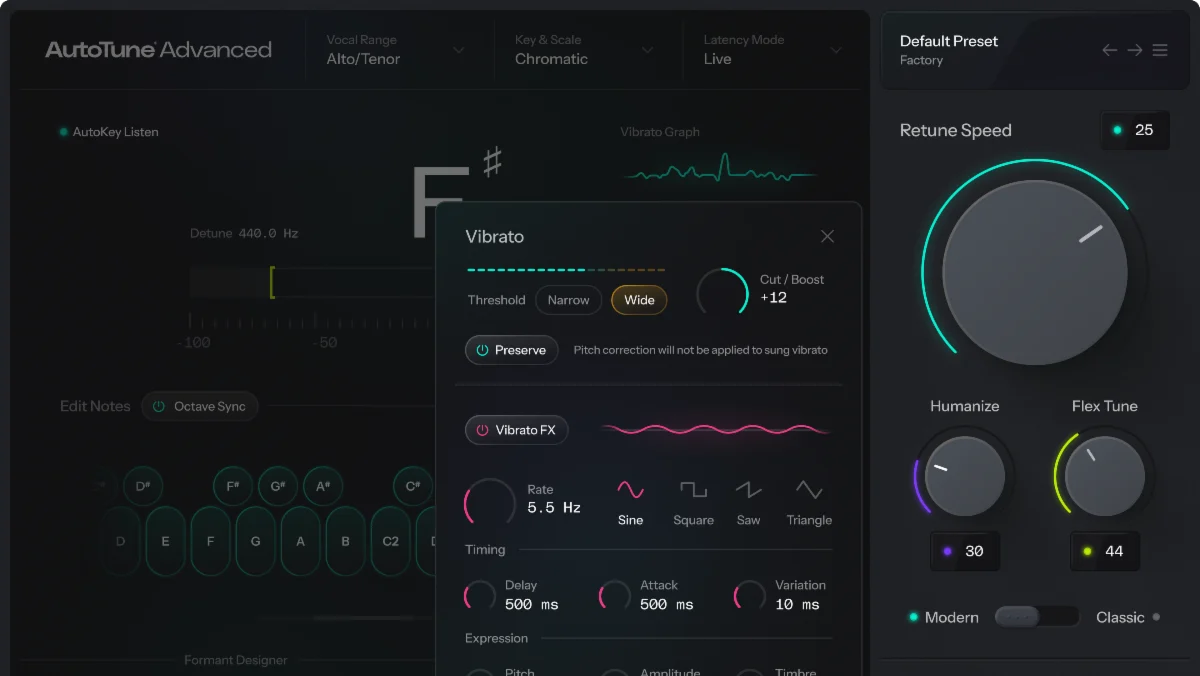Click the natural G note key
Image resolution: width=1200 pixels, height=676 pixels.
(x=256, y=541)
